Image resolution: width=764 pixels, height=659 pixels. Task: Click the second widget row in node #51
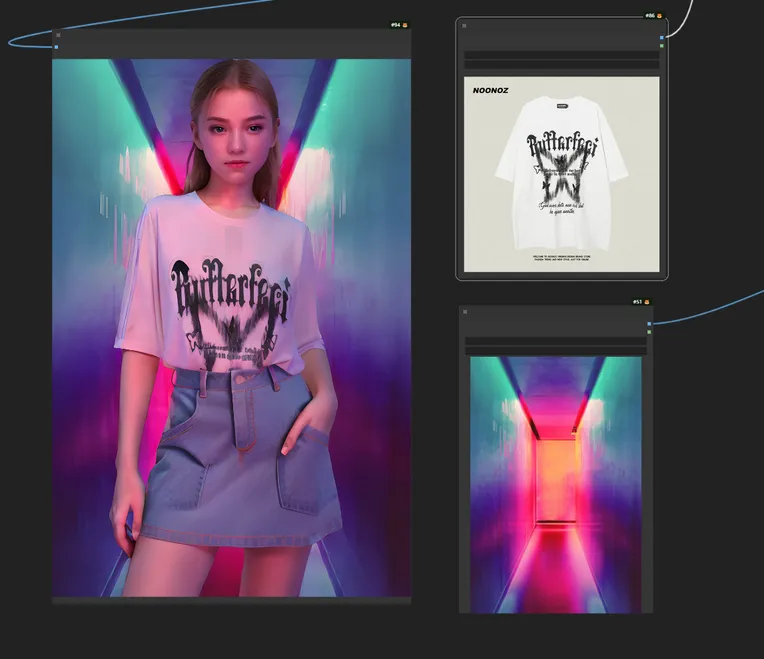click(555, 352)
